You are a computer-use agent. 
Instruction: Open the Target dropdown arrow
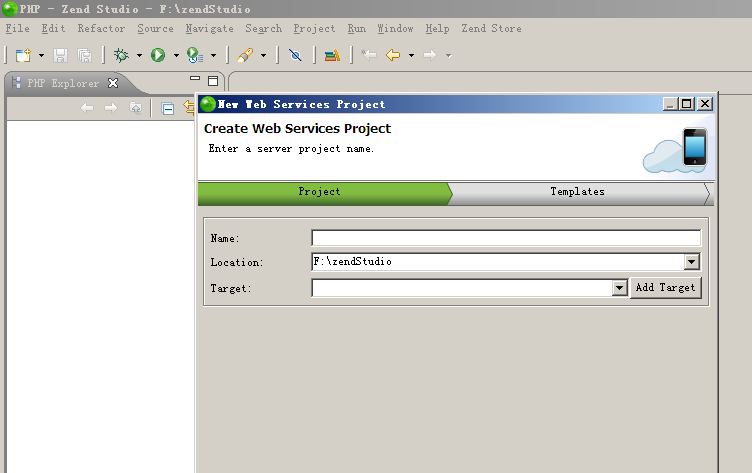coord(620,288)
